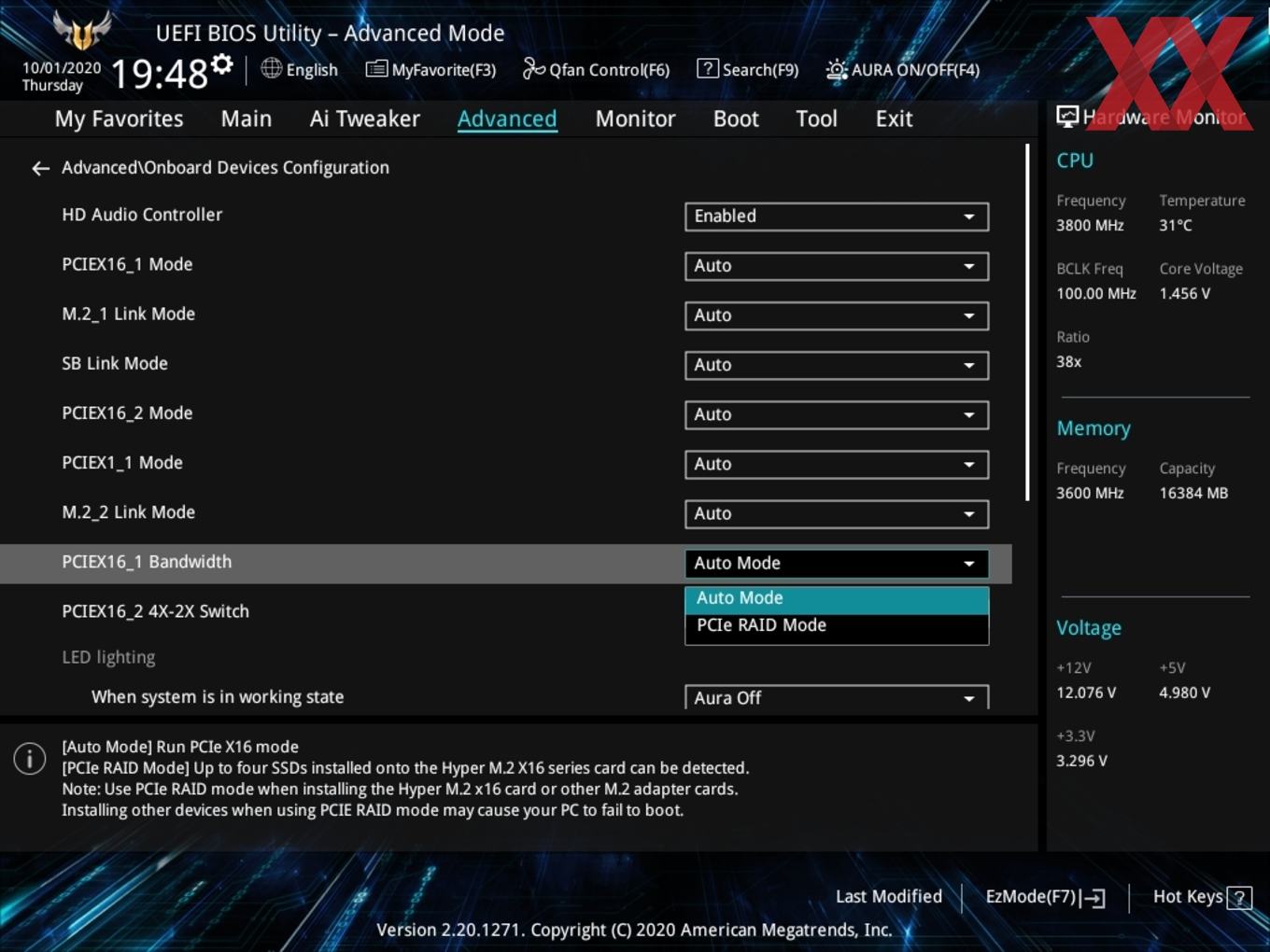The height and width of the screenshot is (952, 1270).
Task: Select the HD Audio Controller label
Action: pos(142,215)
